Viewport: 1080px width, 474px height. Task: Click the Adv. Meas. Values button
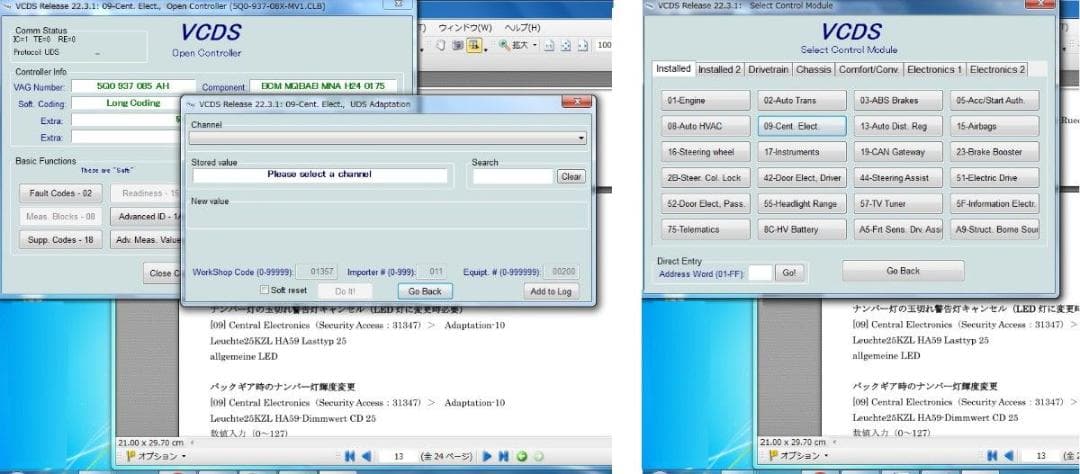(145, 240)
